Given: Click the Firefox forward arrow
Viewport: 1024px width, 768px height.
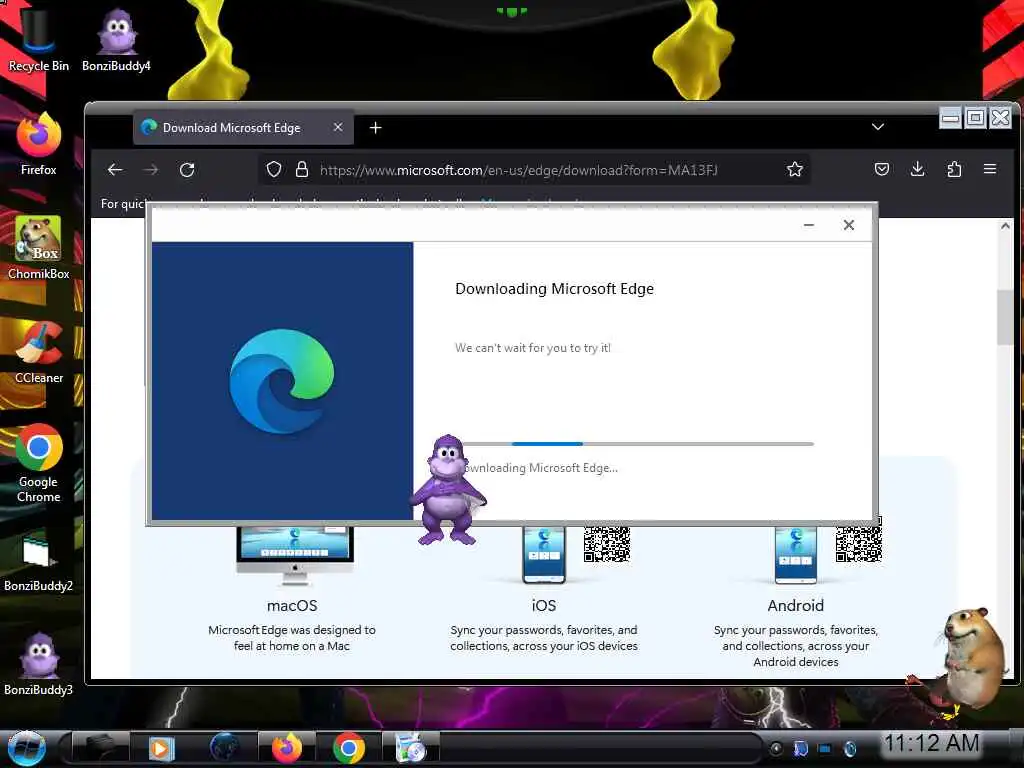Looking at the screenshot, I should click(x=151, y=170).
